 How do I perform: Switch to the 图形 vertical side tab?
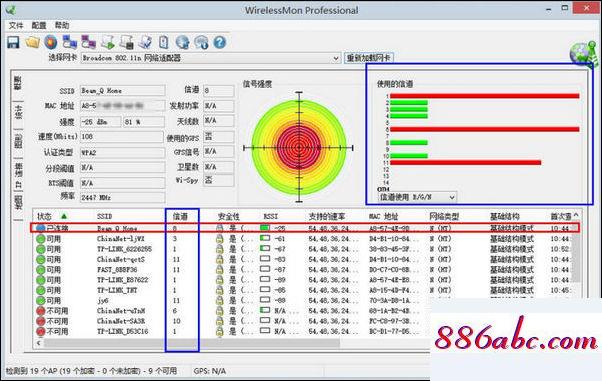pos(18,141)
